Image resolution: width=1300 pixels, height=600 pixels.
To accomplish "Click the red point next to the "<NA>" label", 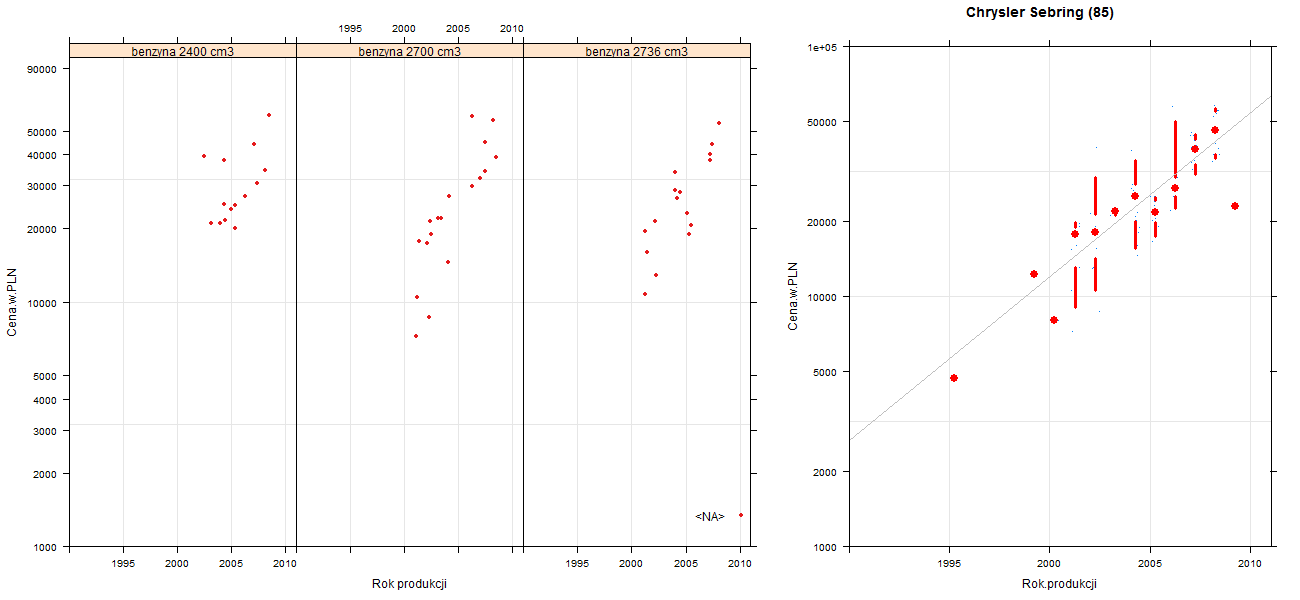I will click(x=741, y=515).
